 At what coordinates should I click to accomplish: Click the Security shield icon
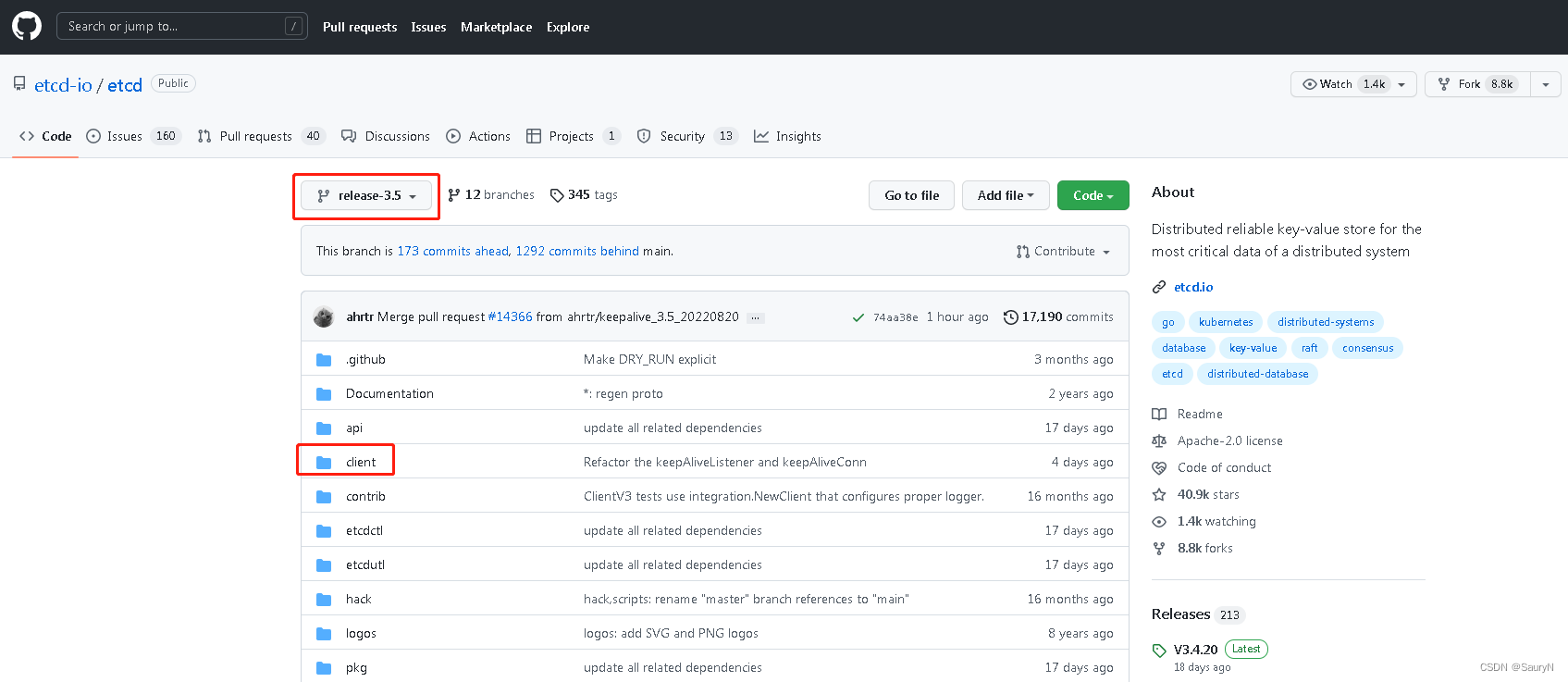tap(644, 136)
